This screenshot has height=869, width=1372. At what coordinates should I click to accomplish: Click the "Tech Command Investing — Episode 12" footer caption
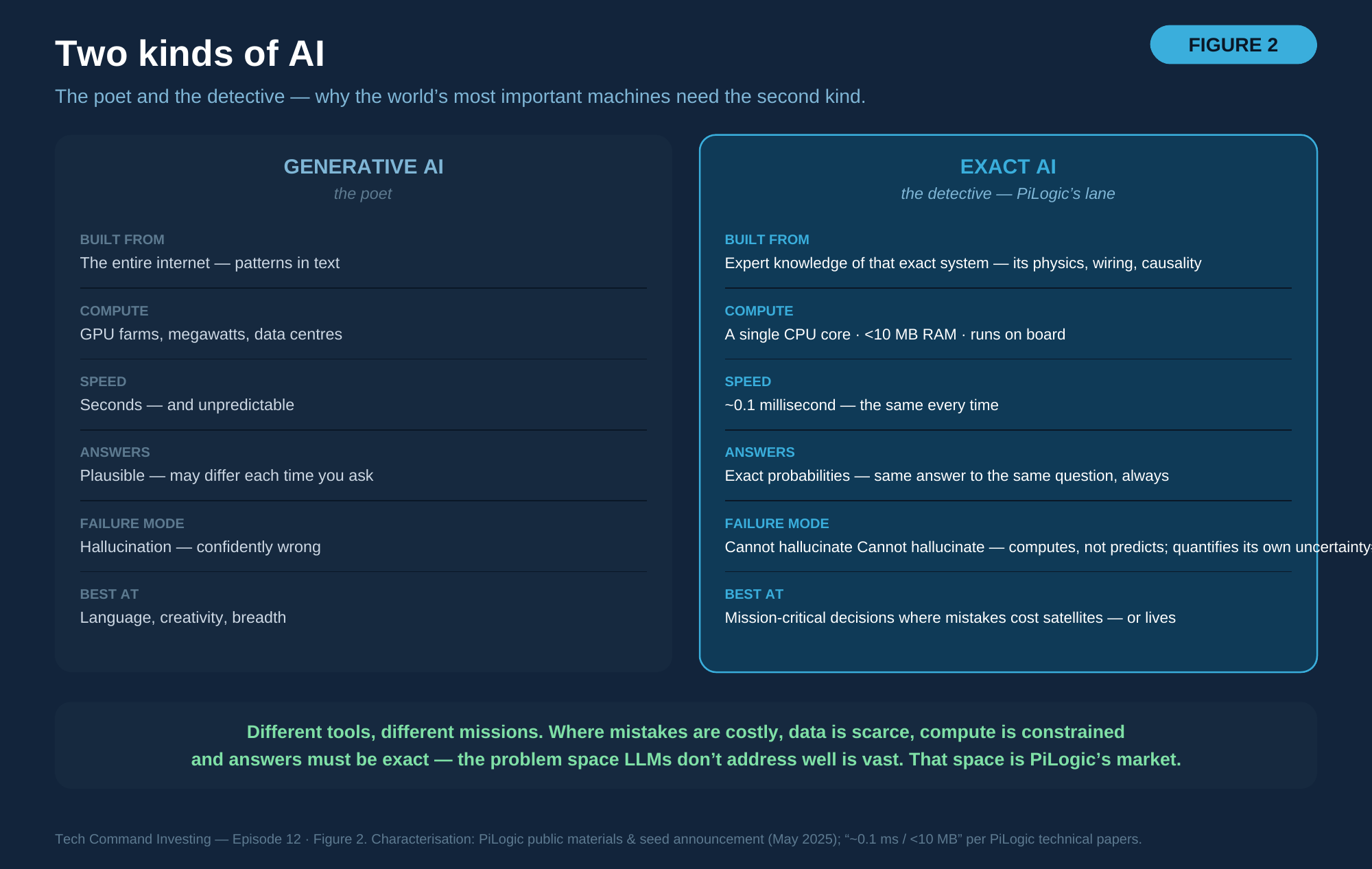[x=598, y=839]
